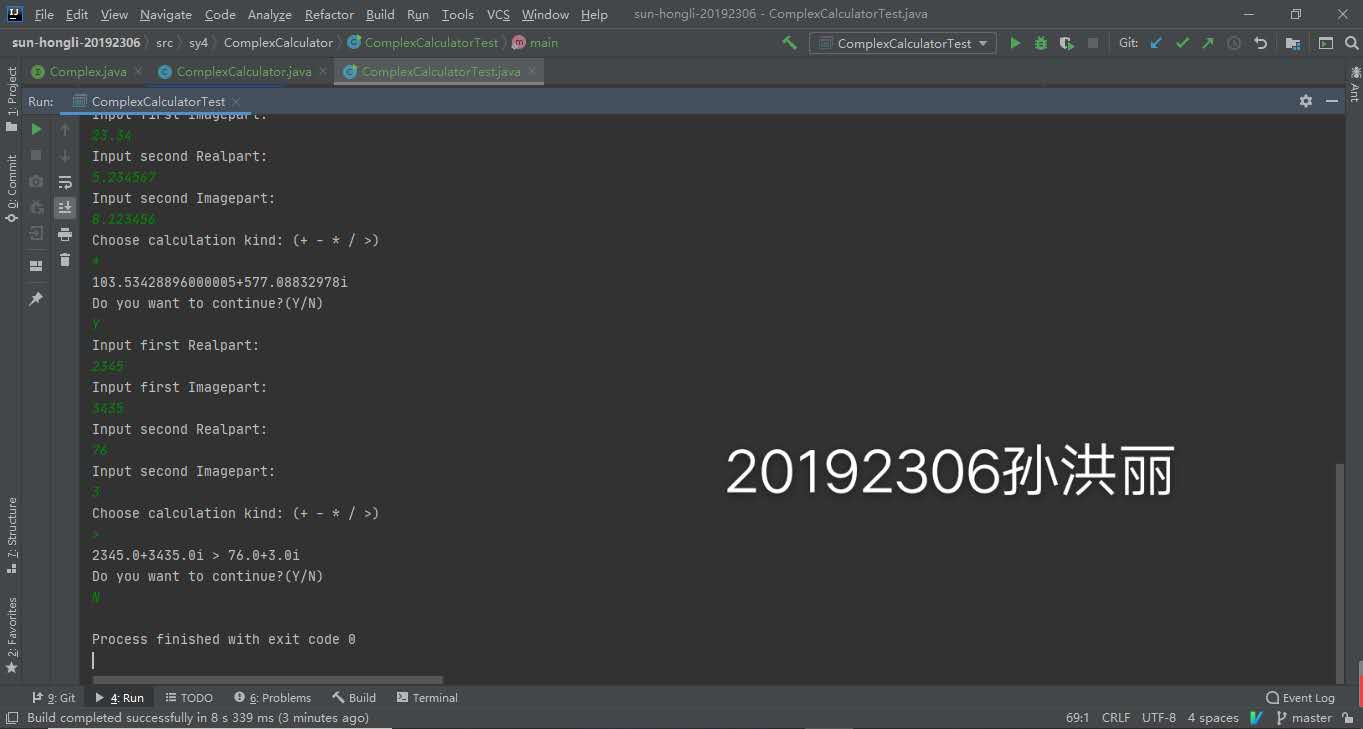The image size is (1363, 729).
Task: Open Project Structure icon
Action: pos(1293,43)
